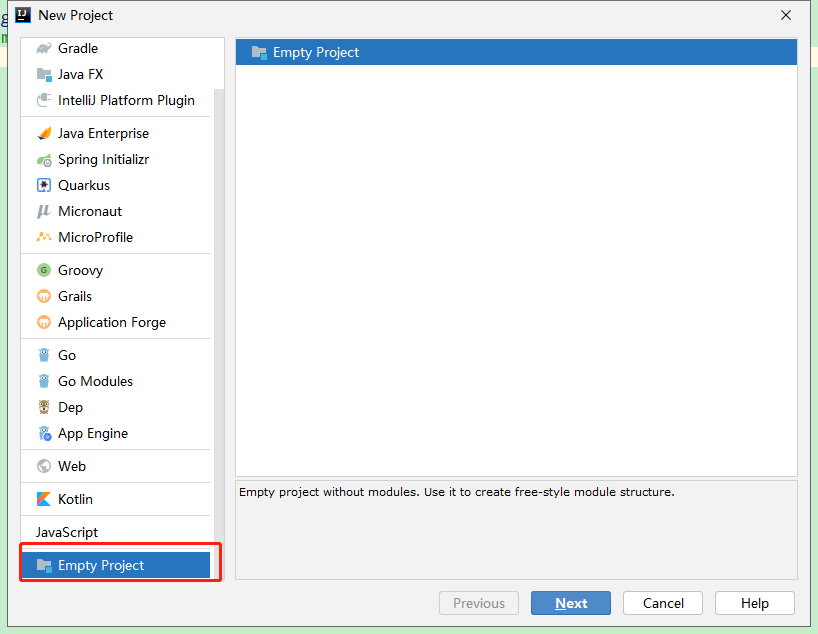Click the Cancel button

(x=663, y=603)
